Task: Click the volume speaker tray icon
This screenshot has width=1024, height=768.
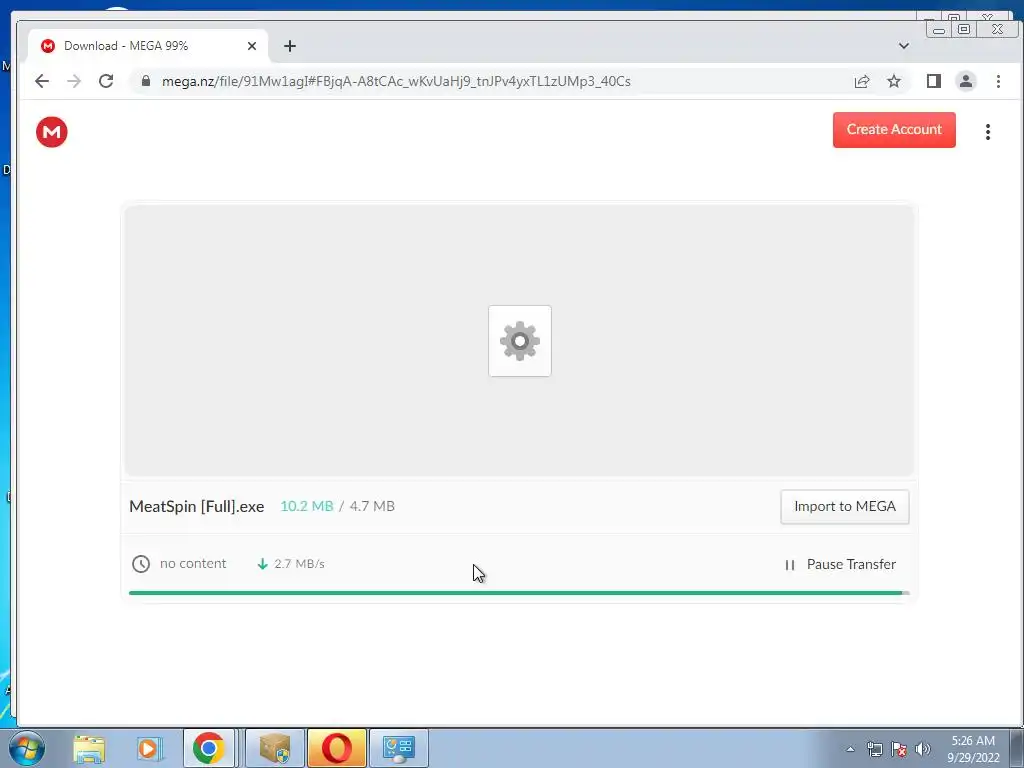Action: point(923,749)
